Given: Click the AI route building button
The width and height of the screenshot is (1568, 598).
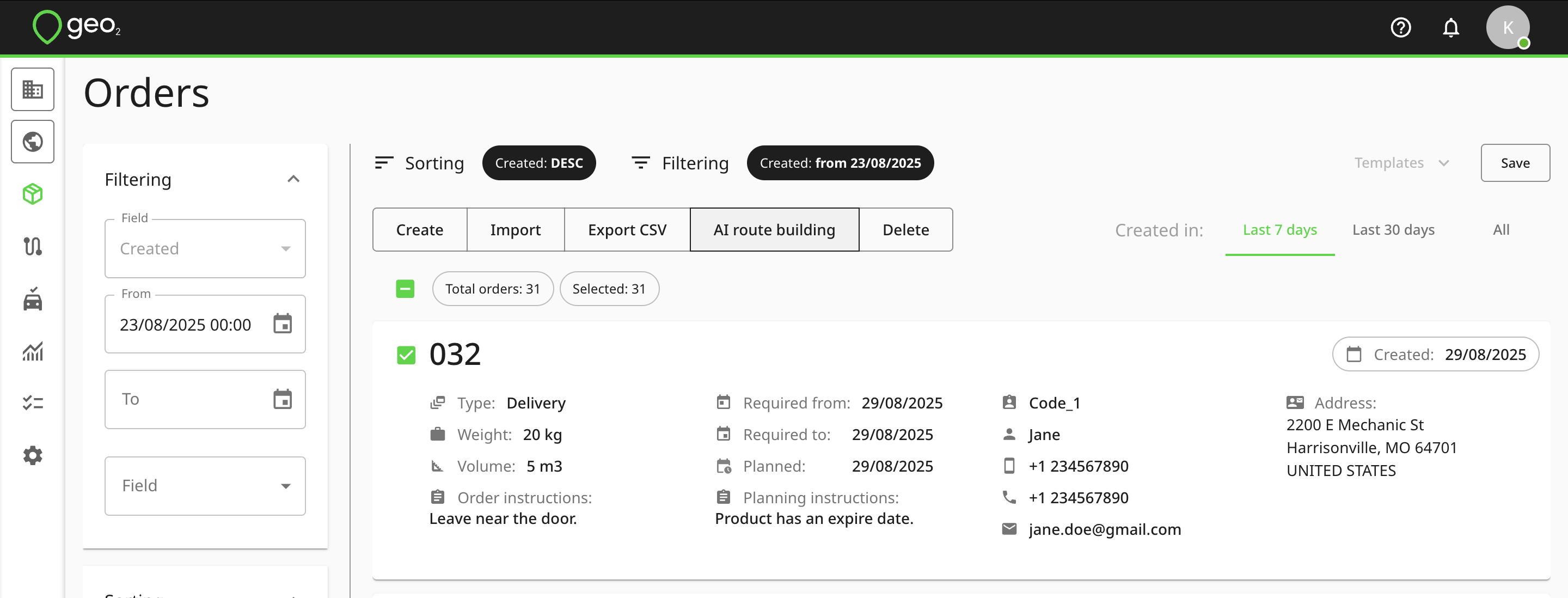Looking at the screenshot, I should [x=774, y=230].
